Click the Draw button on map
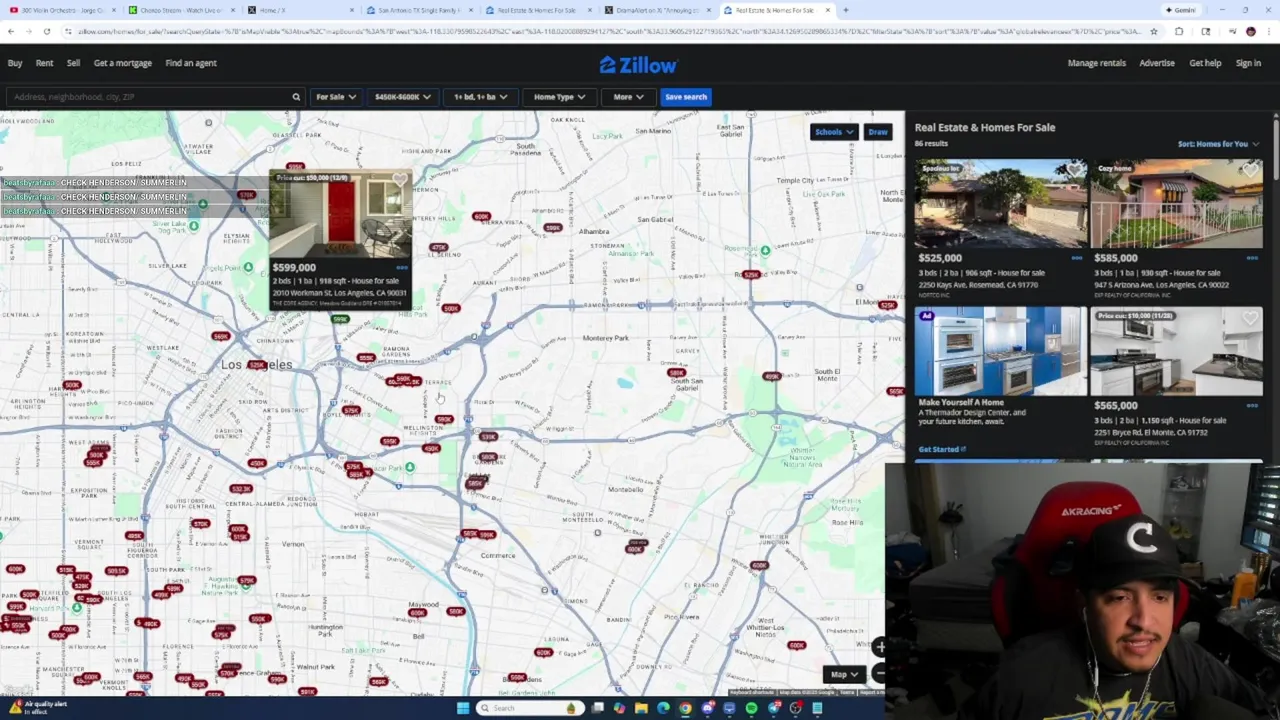The image size is (1280, 720). coord(878,132)
